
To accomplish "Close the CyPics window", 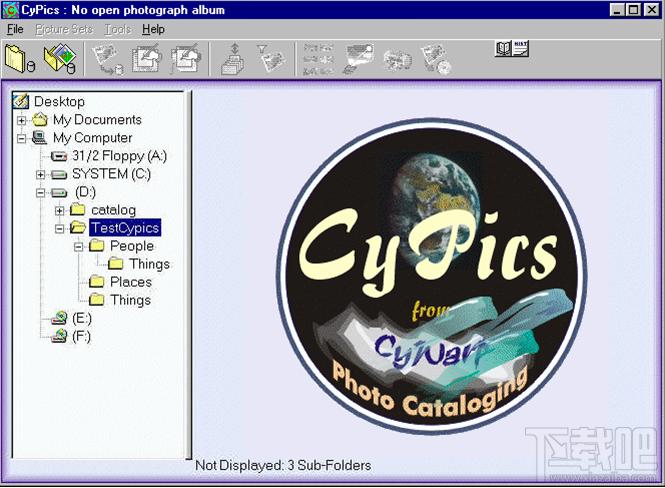I will pos(652,10).
